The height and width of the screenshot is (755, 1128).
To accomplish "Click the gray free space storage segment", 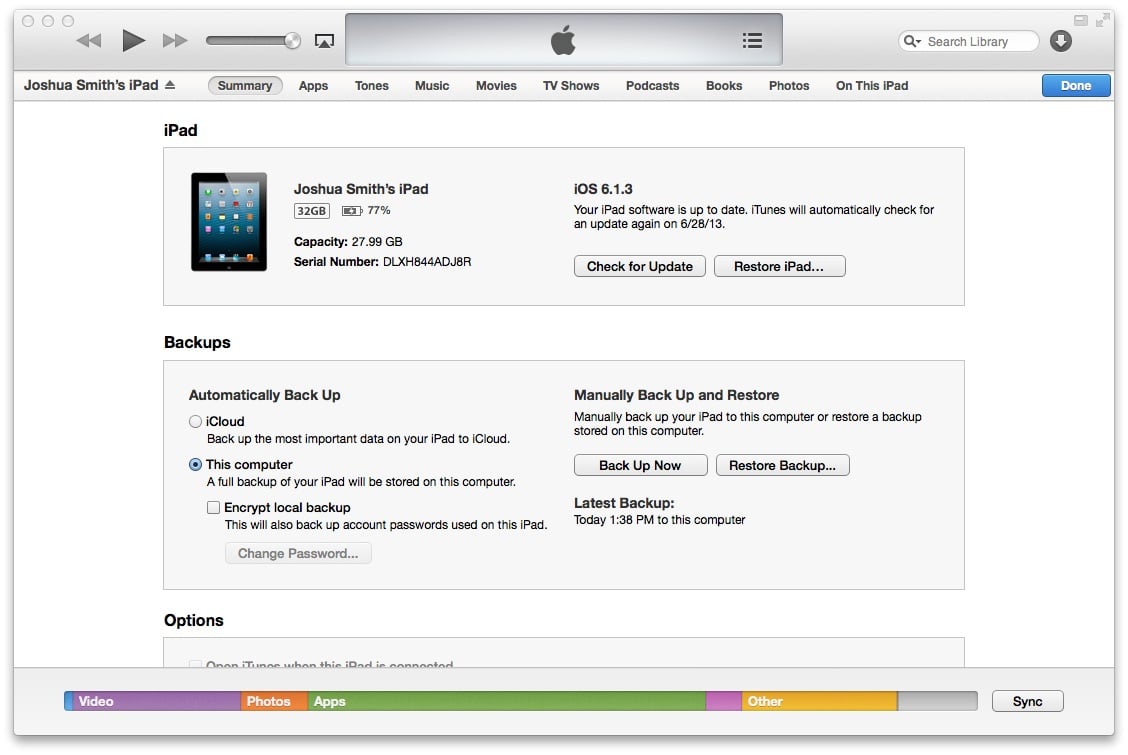I will 937,701.
